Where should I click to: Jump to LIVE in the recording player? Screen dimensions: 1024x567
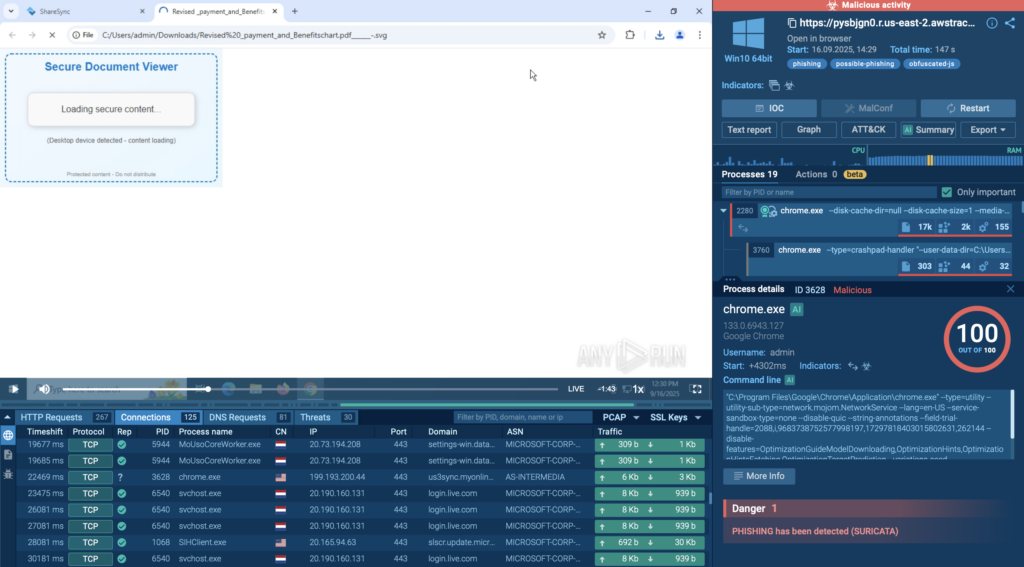coord(576,389)
